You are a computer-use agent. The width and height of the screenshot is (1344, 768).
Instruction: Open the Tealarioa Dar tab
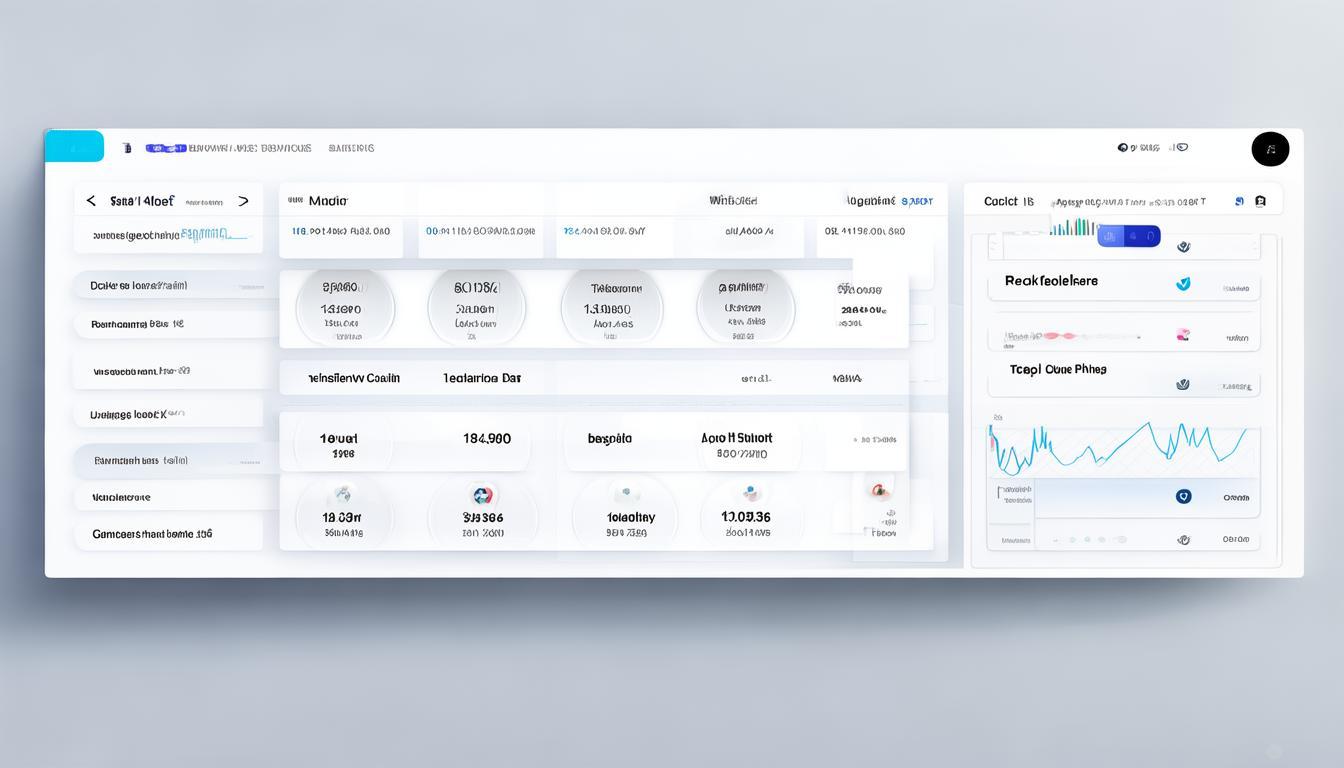[482, 379]
